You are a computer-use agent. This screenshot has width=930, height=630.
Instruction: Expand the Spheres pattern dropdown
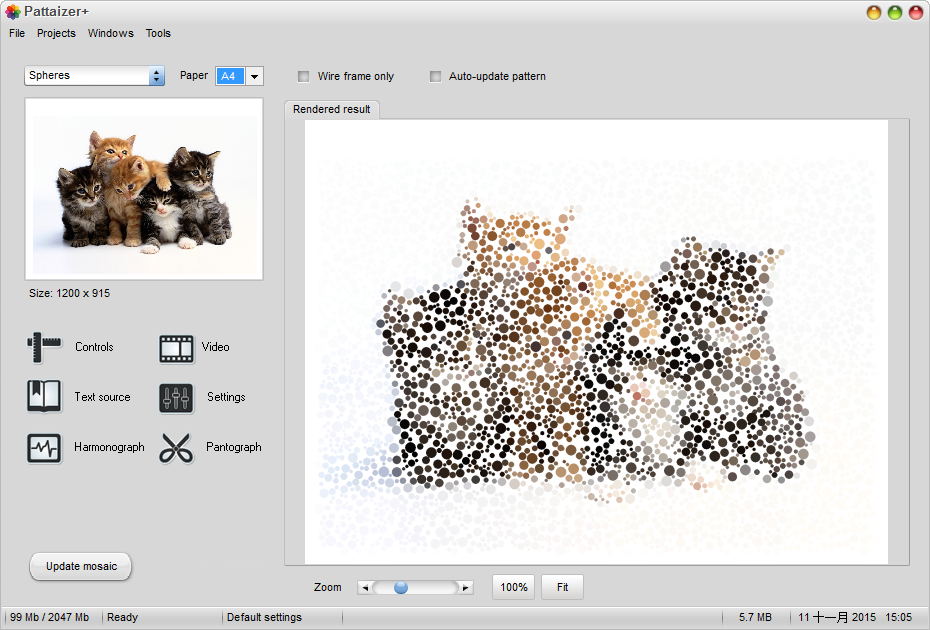(x=95, y=76)
